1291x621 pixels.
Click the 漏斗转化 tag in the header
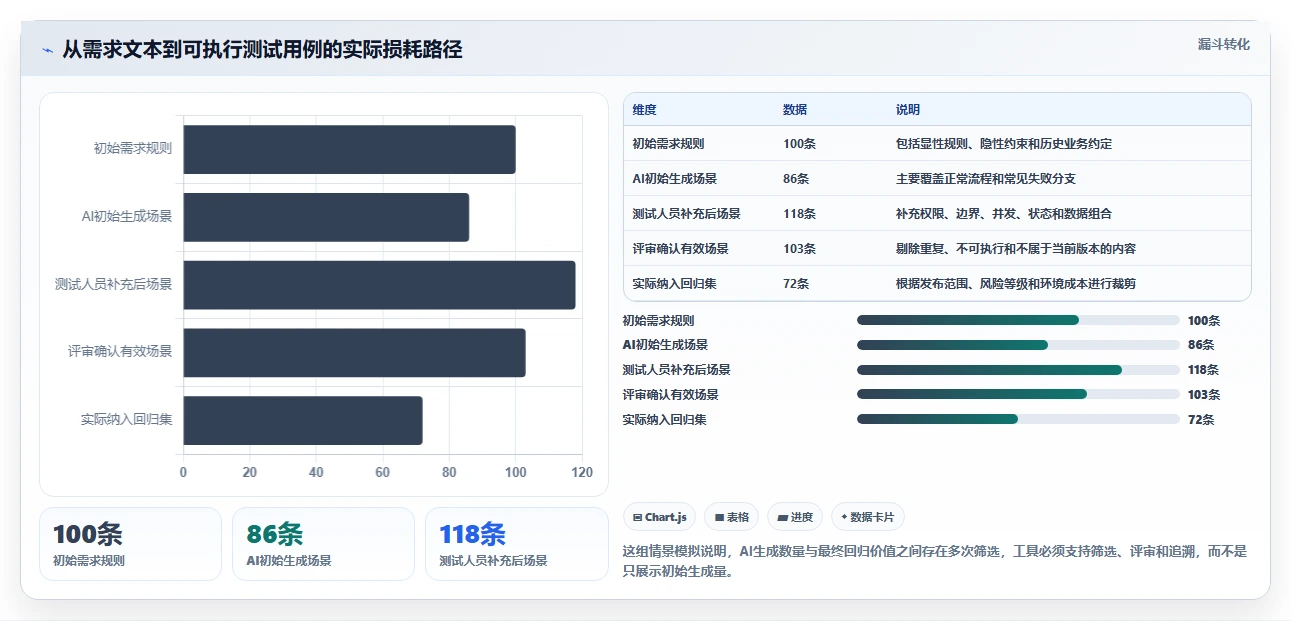pyautogui.click(x=1224, y=45)
